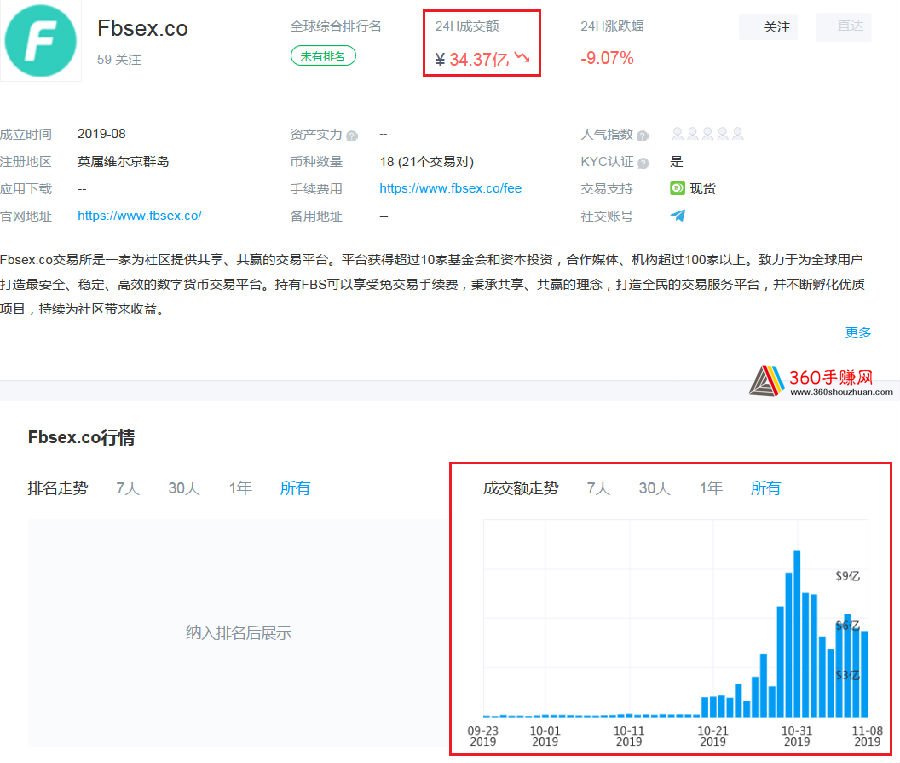Click the 社交账号 label
Viewport: 900px width, 763px height.
(x=607, y=216)
